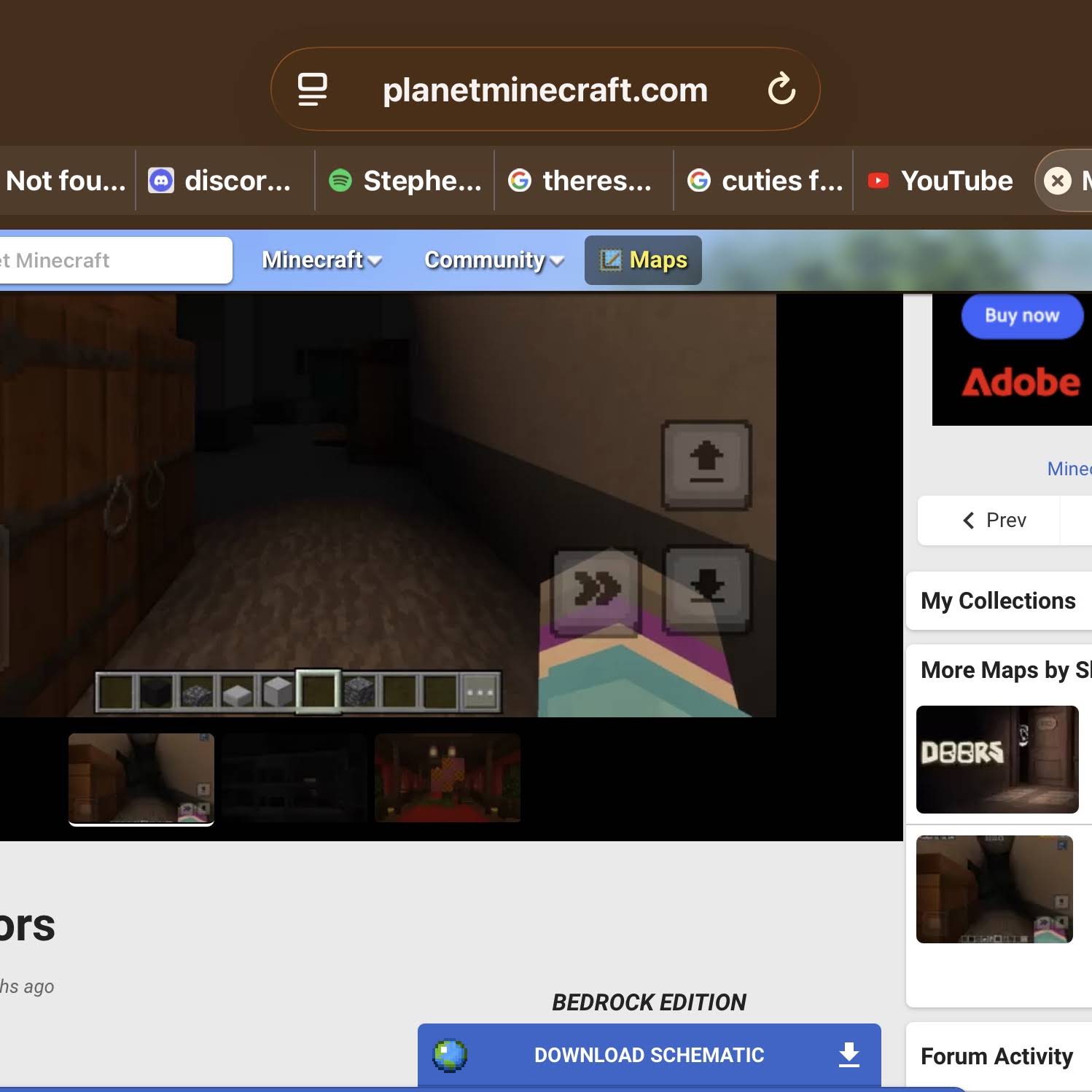The height and width of the screenshot is (1092, 1092).
Task: Switch to the Discord tab
Action: click(x=225, y=181)
